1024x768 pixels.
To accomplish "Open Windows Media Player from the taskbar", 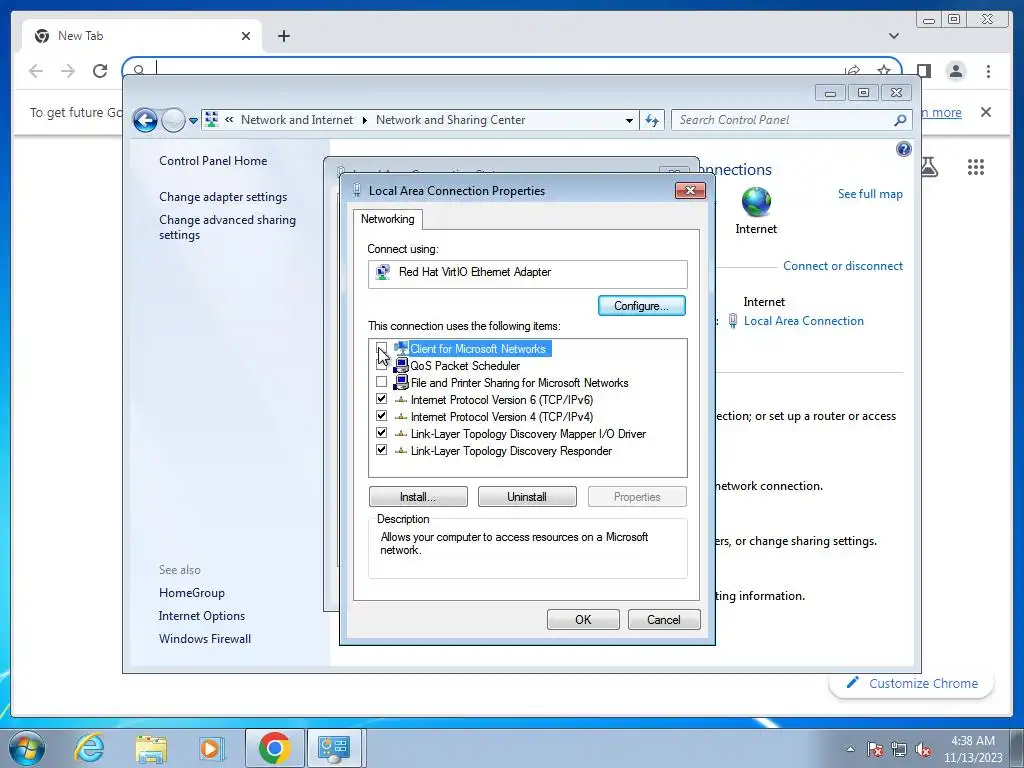I will [x=211, y=748].
